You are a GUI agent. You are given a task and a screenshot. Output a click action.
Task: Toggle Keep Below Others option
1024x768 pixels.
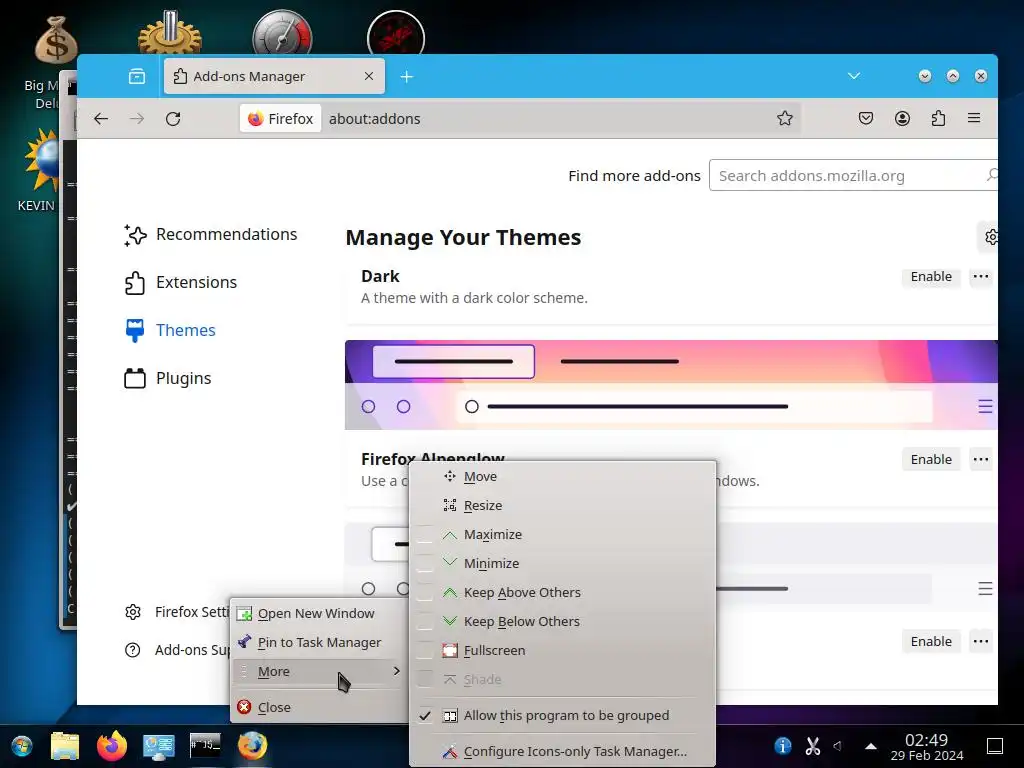click(x=562, y=622)
